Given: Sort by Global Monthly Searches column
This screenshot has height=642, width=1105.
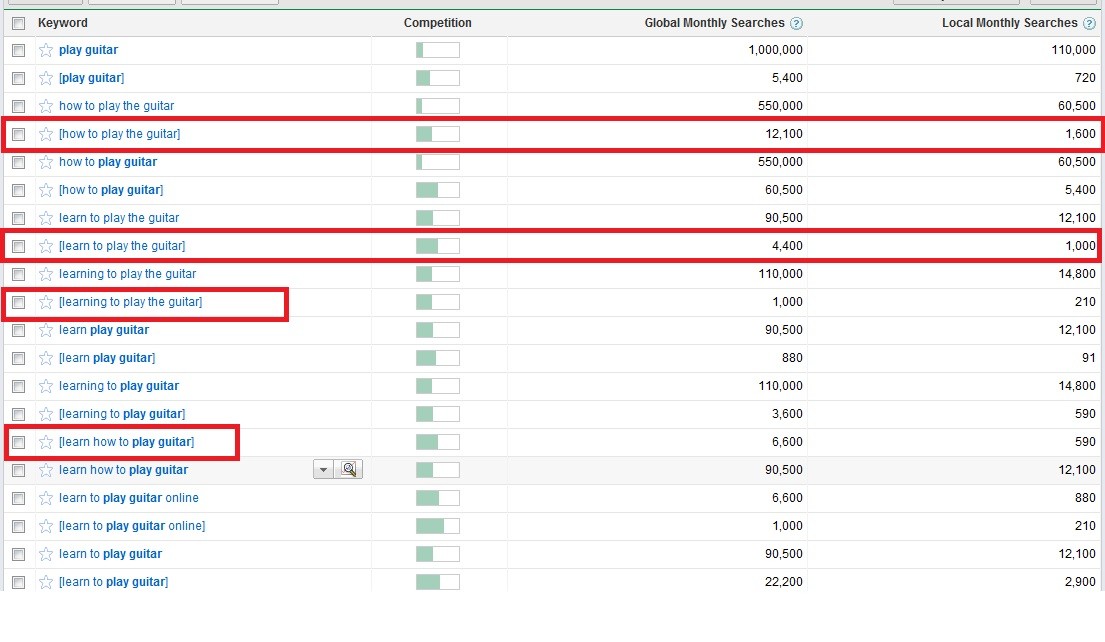Looking at the screenshot, I should (715, 23).
